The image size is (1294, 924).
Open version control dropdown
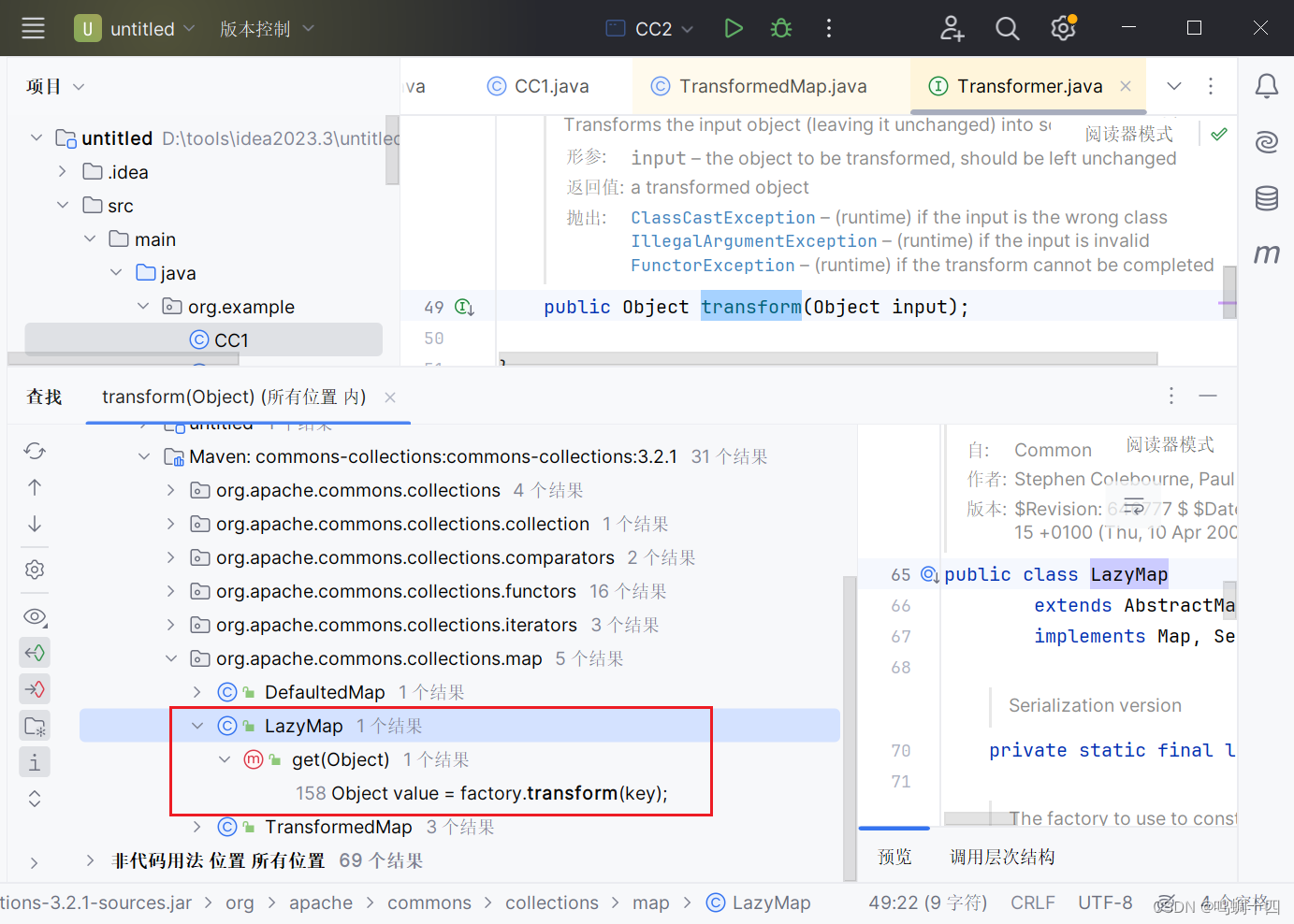click(x=267, y=28)
